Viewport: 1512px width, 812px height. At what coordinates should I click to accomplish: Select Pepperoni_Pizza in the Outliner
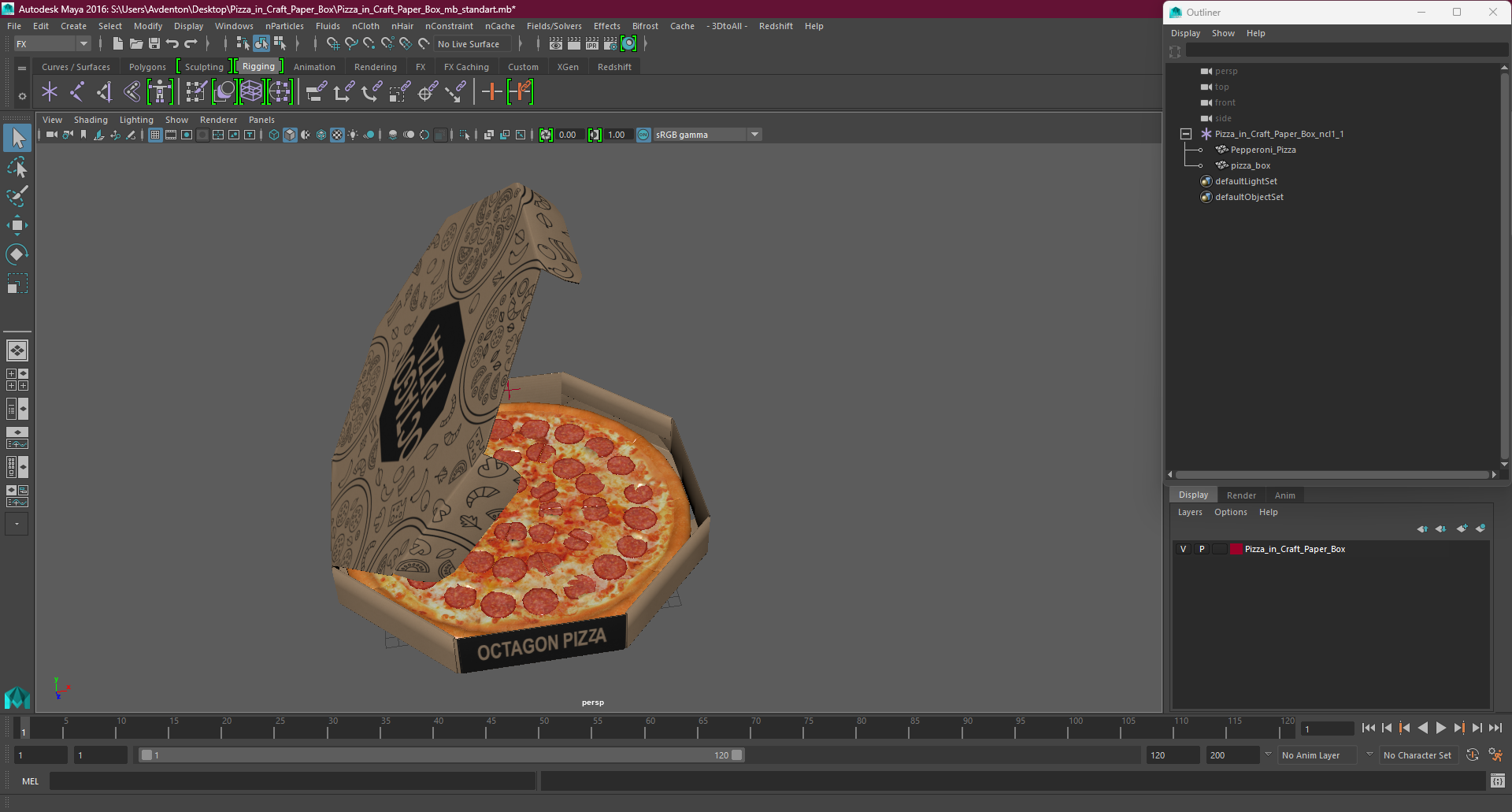click(1263, 150)
